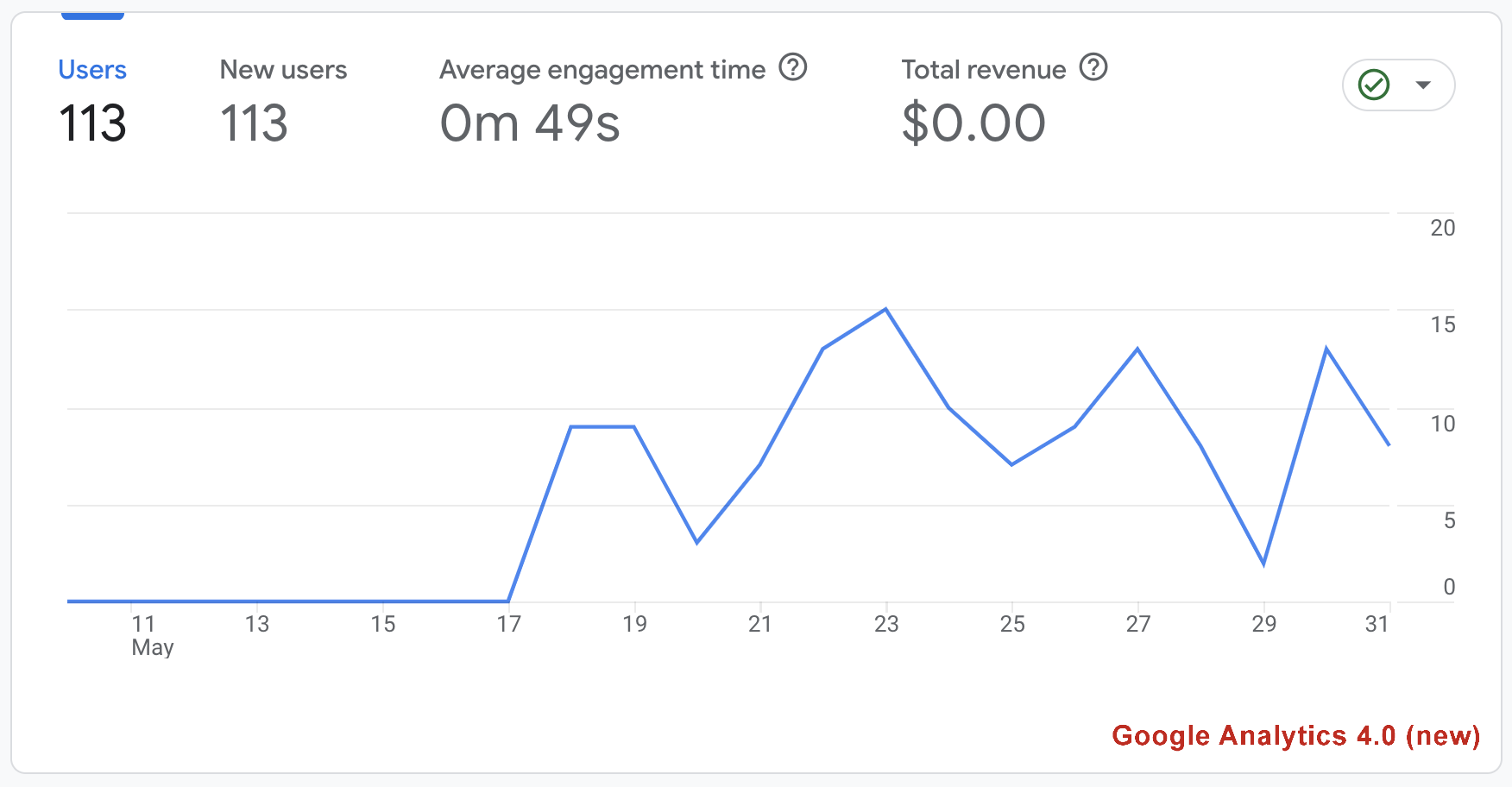Viewport: 1512px width, 787px height.
Task: Click the 0m 49s engagement value
Action: (530, 123)
